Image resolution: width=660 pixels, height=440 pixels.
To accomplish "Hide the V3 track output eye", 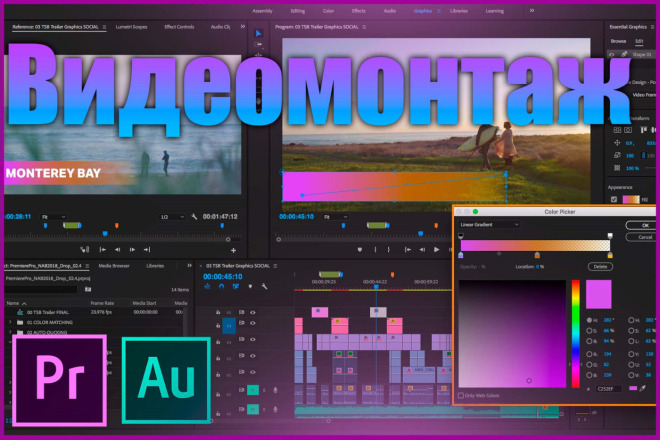I will click(253, 339).
